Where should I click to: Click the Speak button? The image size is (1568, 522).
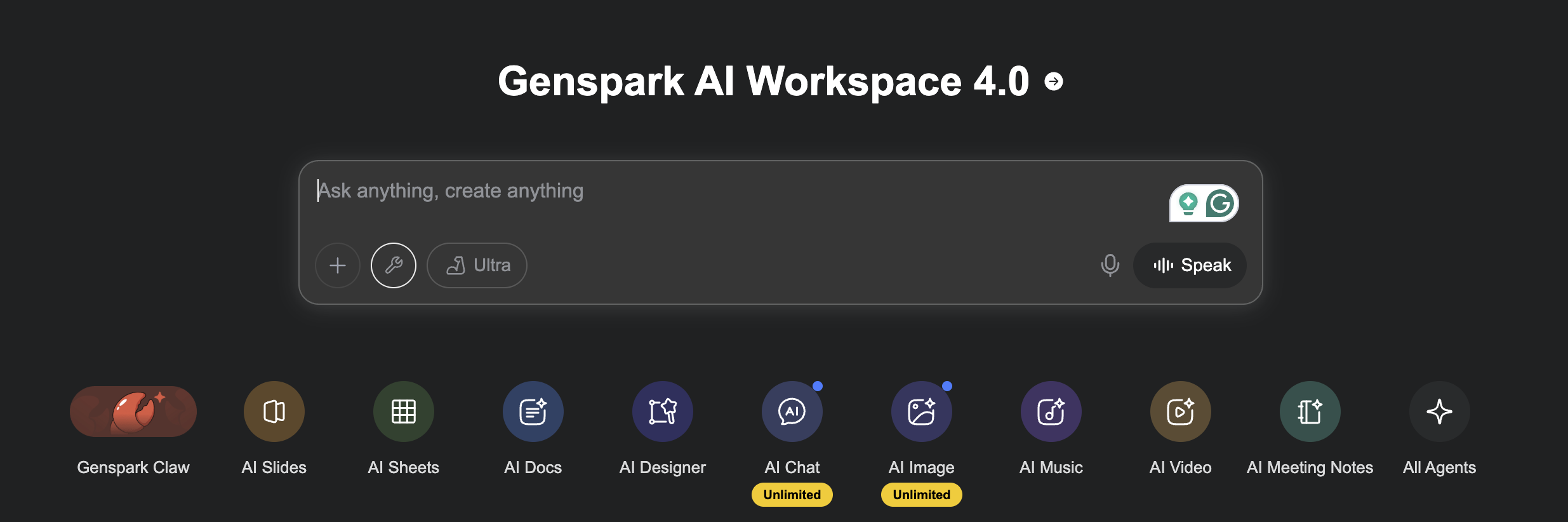[1191, 265]
